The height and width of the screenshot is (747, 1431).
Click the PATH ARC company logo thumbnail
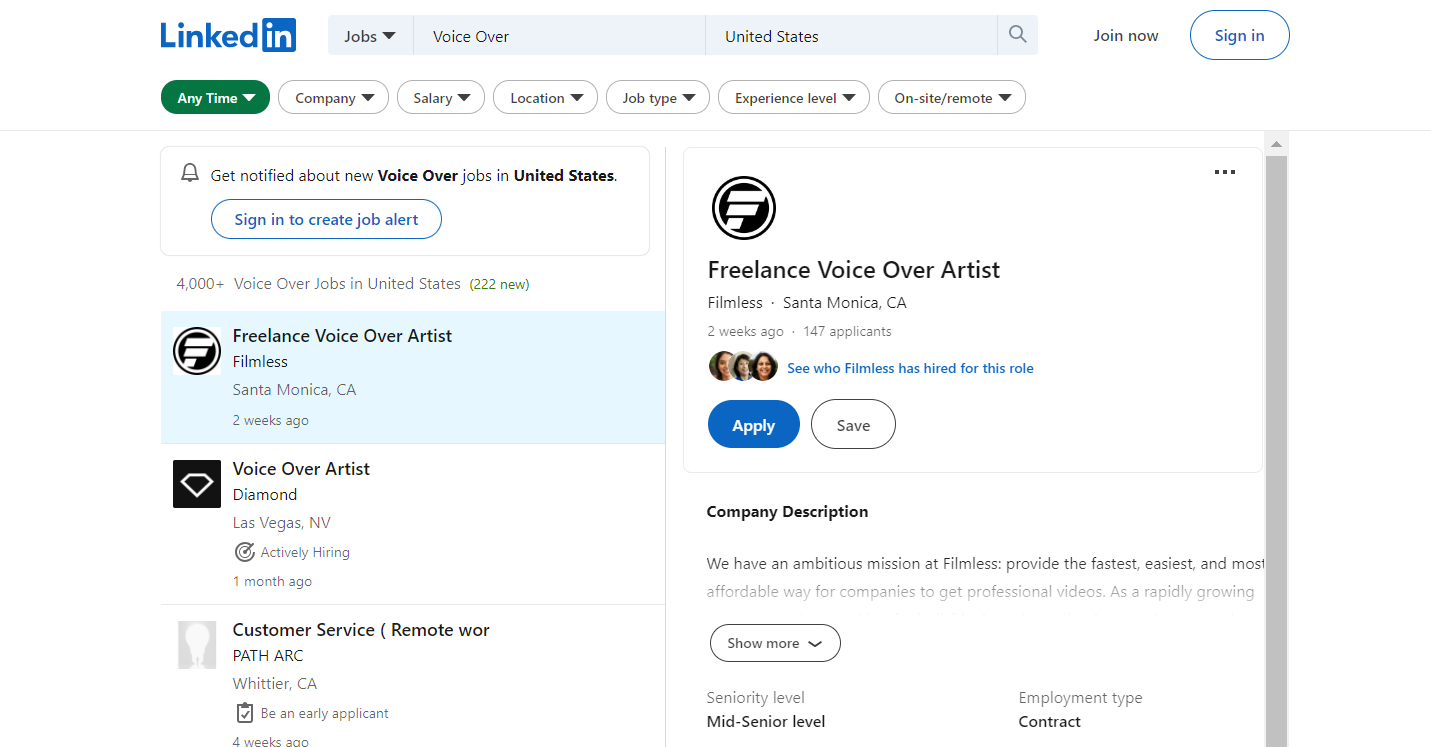pos(197,645)
